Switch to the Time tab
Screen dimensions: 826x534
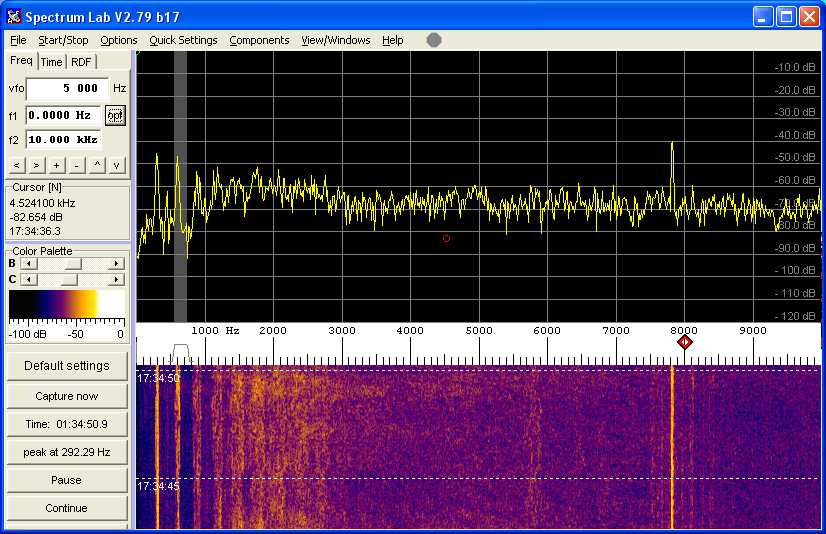[x=52, y=62]
